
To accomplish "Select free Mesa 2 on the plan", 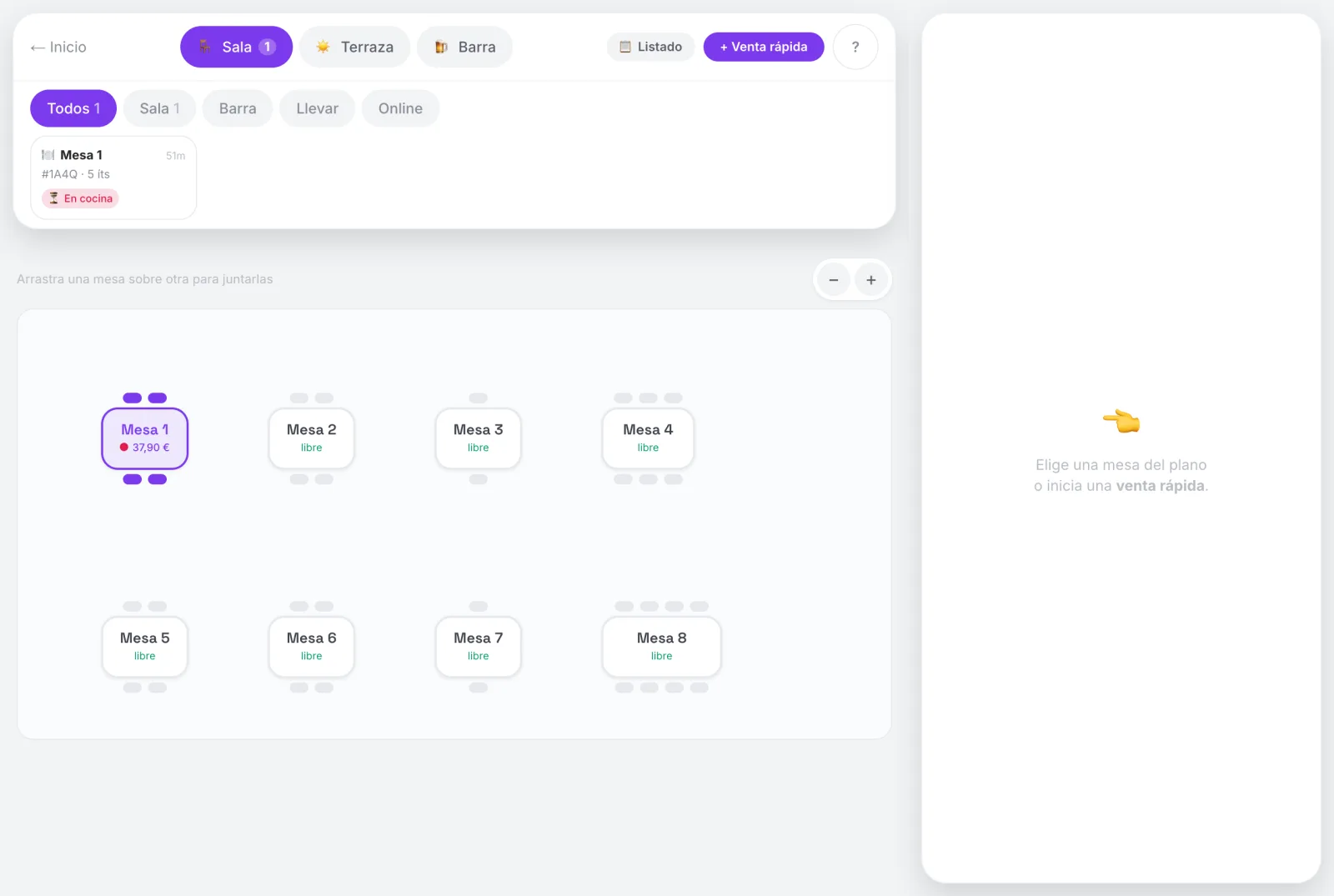I will coord(312,438).
